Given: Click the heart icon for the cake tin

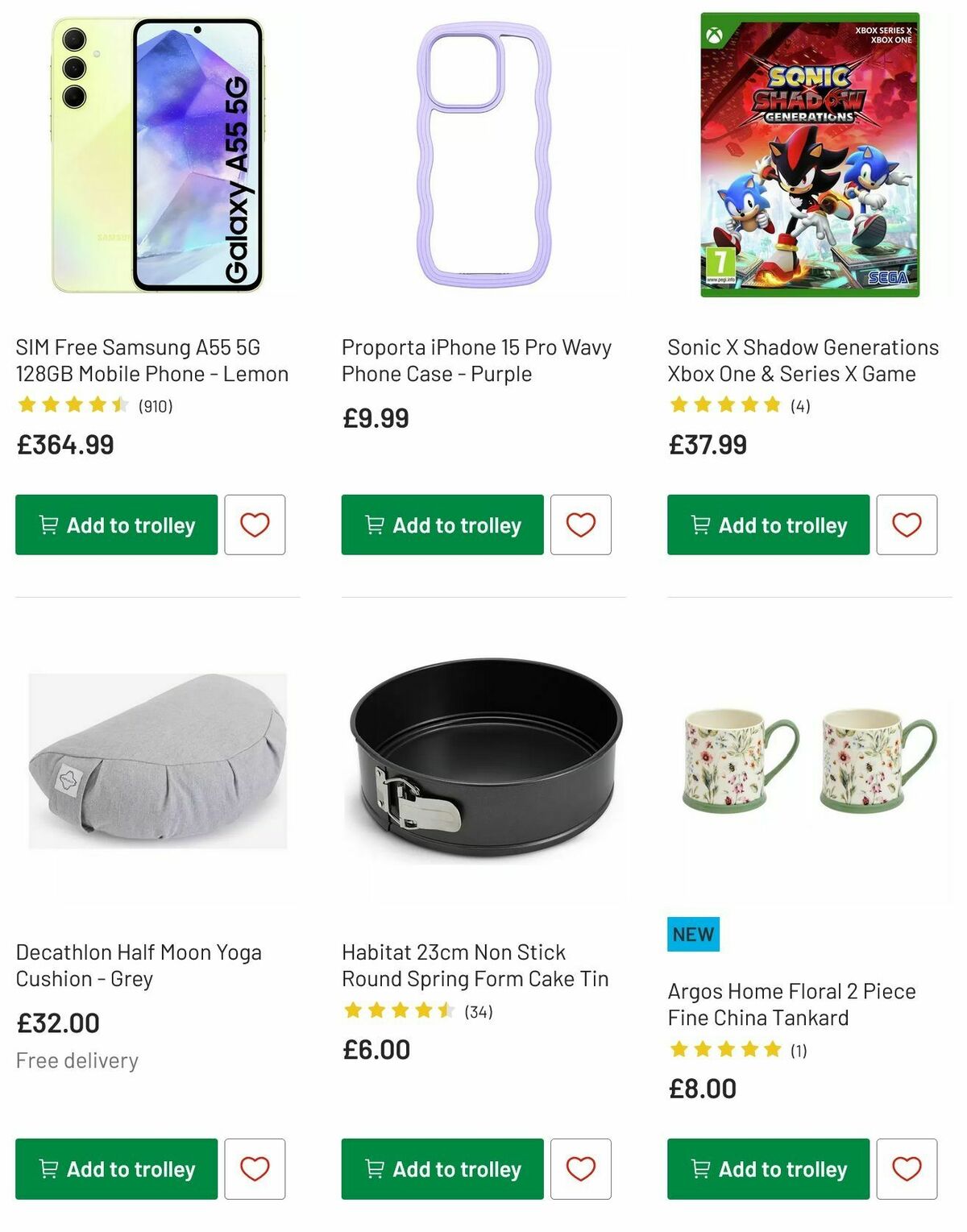Looking at the screenshot, I should [x=582, y=1168].
